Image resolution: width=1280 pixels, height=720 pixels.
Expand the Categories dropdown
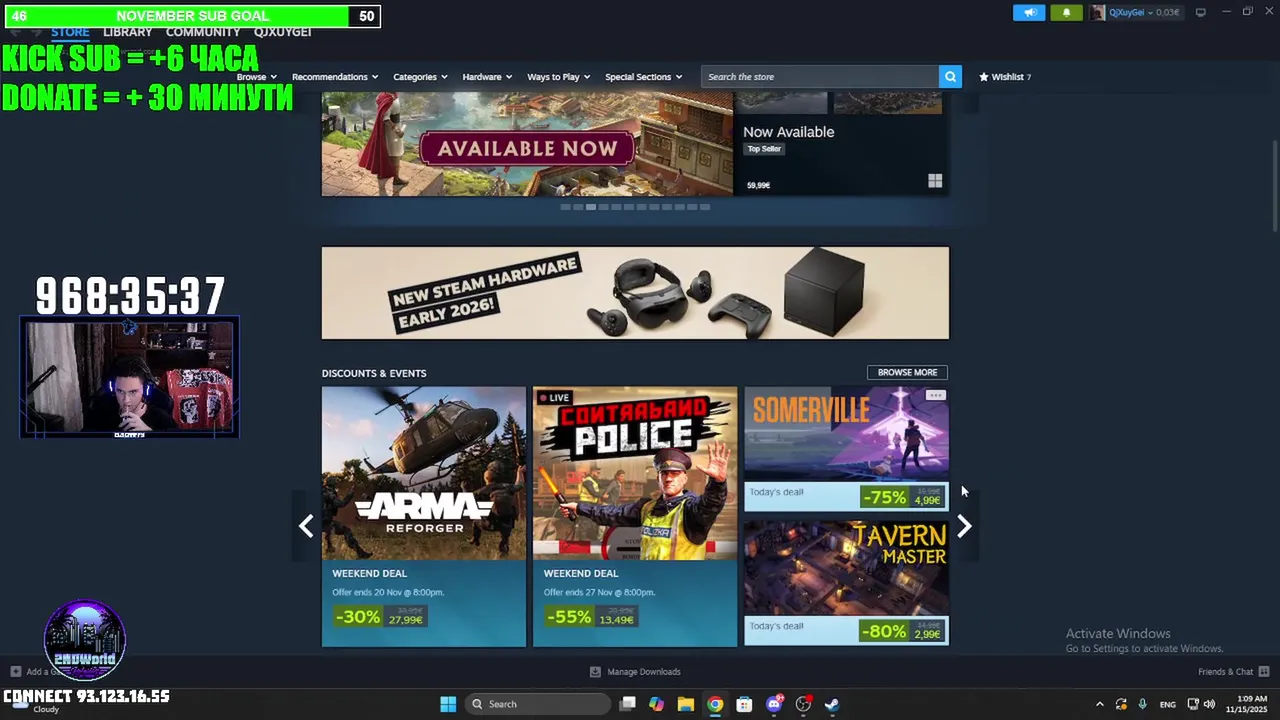pyautogui.click(x=420, y=77)
